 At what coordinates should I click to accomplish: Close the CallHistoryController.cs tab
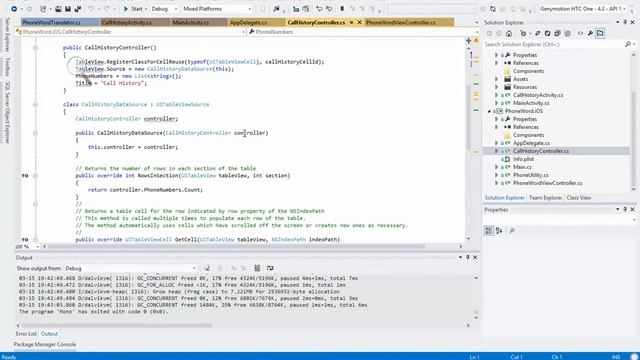point(359,22)
